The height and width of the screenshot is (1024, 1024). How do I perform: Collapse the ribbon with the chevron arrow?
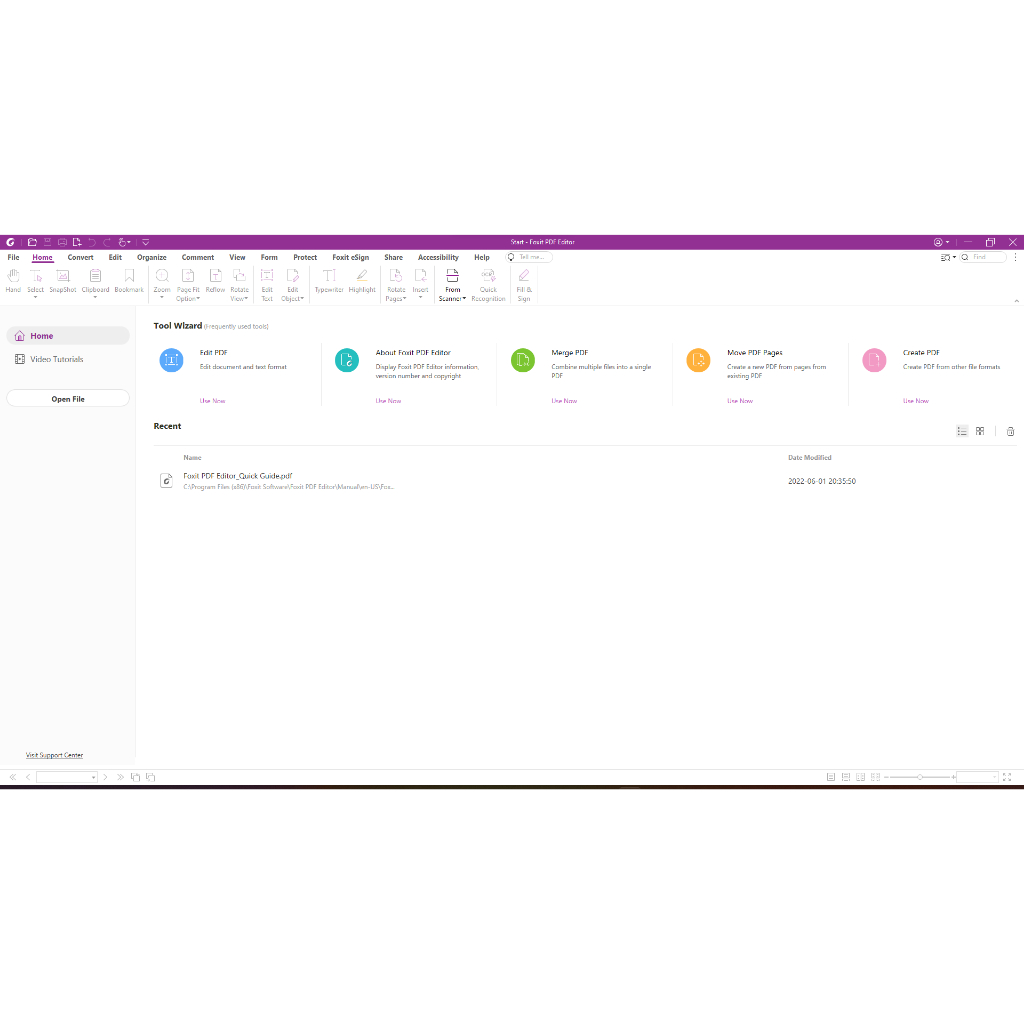[x=1017, y=300]
